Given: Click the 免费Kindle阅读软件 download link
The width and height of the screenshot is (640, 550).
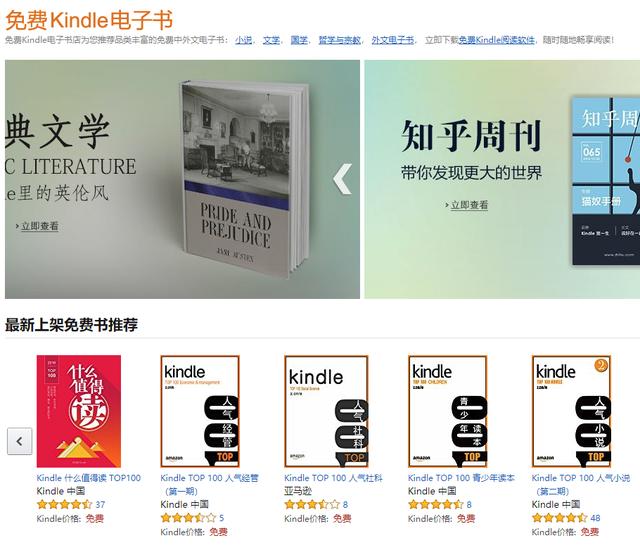Looking at the screenshot, I should click(496, 40).
